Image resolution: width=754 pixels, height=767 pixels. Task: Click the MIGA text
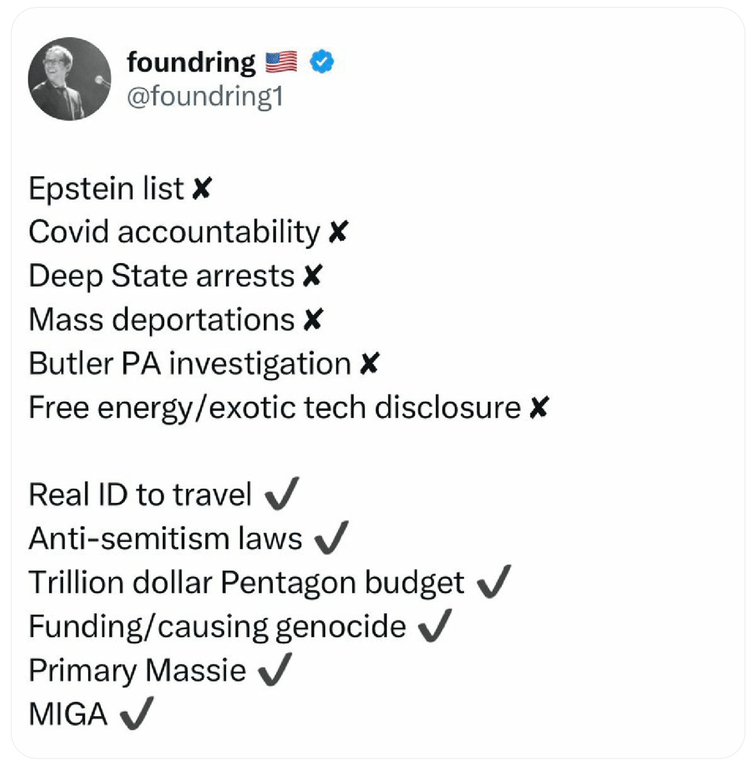pyautogui.click(x=68, y=714)
